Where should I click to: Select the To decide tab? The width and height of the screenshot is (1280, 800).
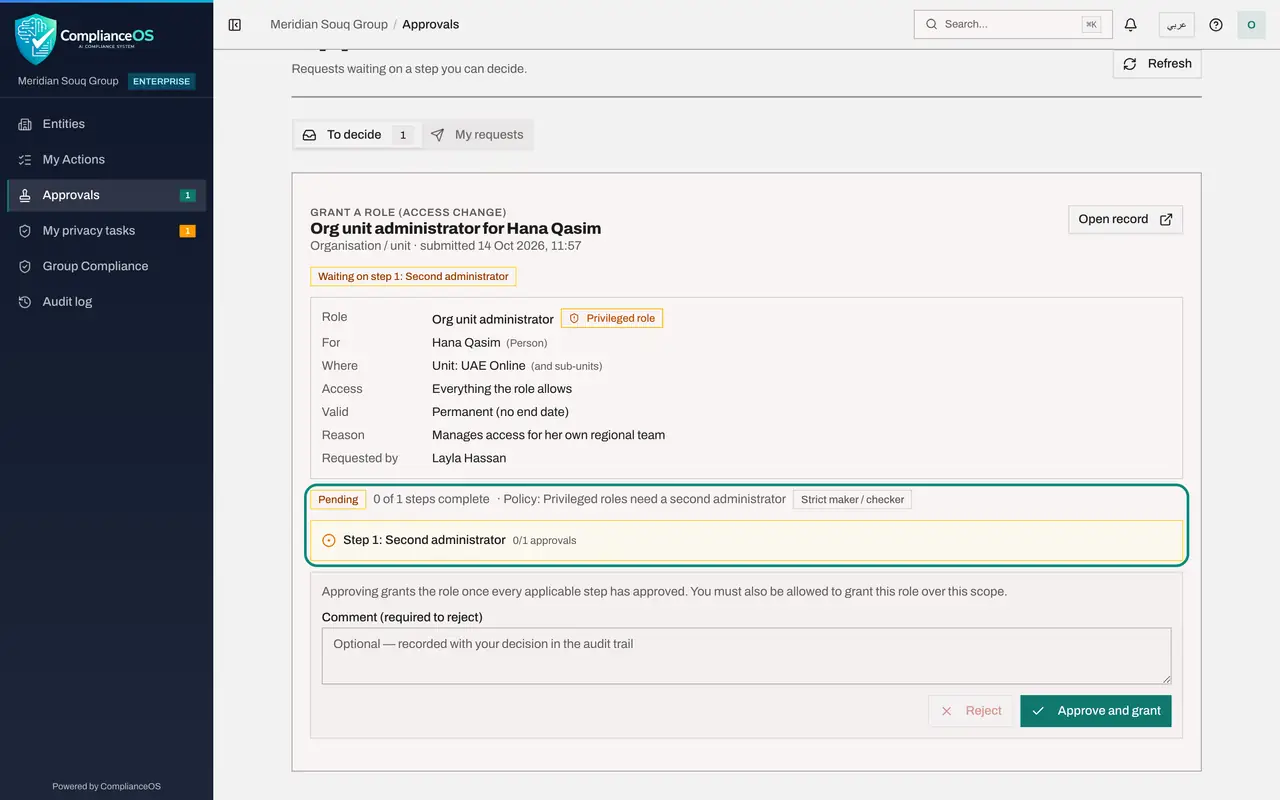(x=357, y=135)
